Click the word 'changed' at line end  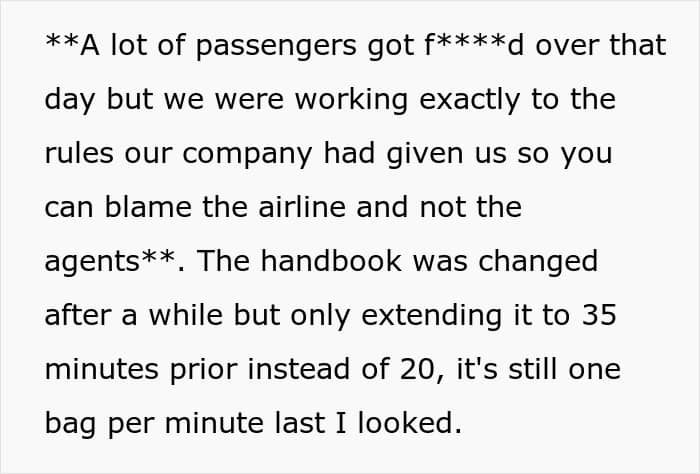point(538,263)
